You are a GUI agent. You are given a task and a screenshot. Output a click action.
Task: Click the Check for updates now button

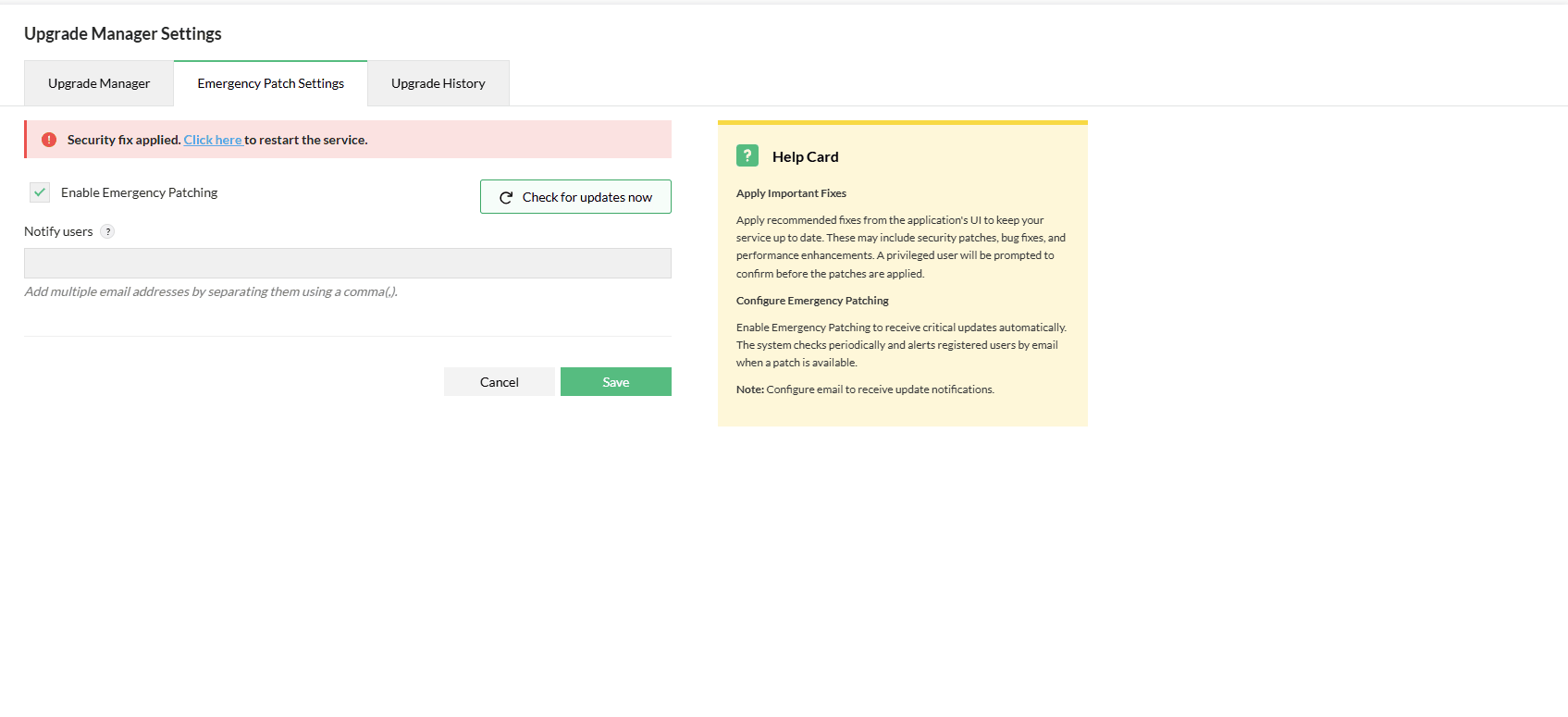coord(575,197)
